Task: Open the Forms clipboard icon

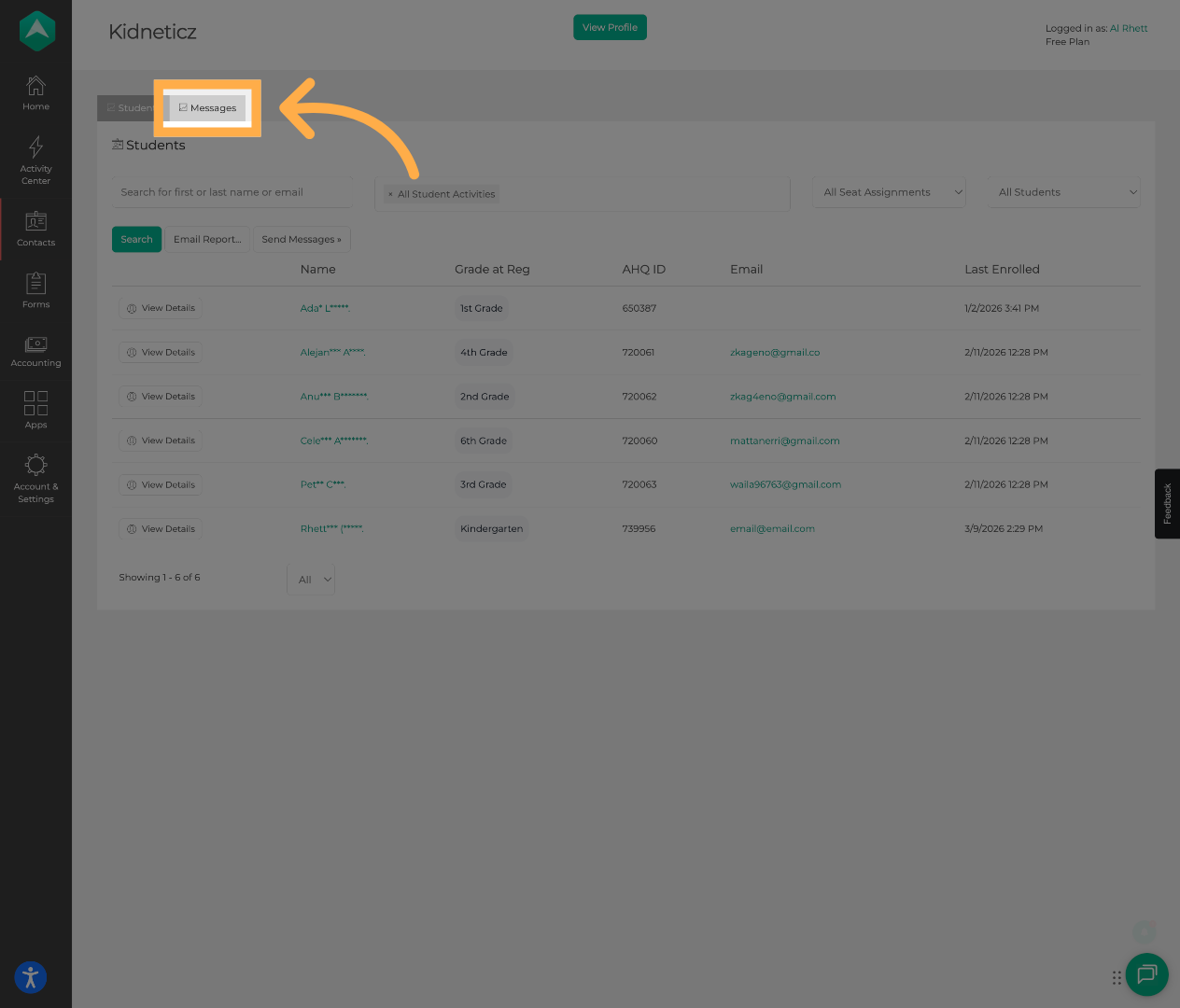Action: 35,290
